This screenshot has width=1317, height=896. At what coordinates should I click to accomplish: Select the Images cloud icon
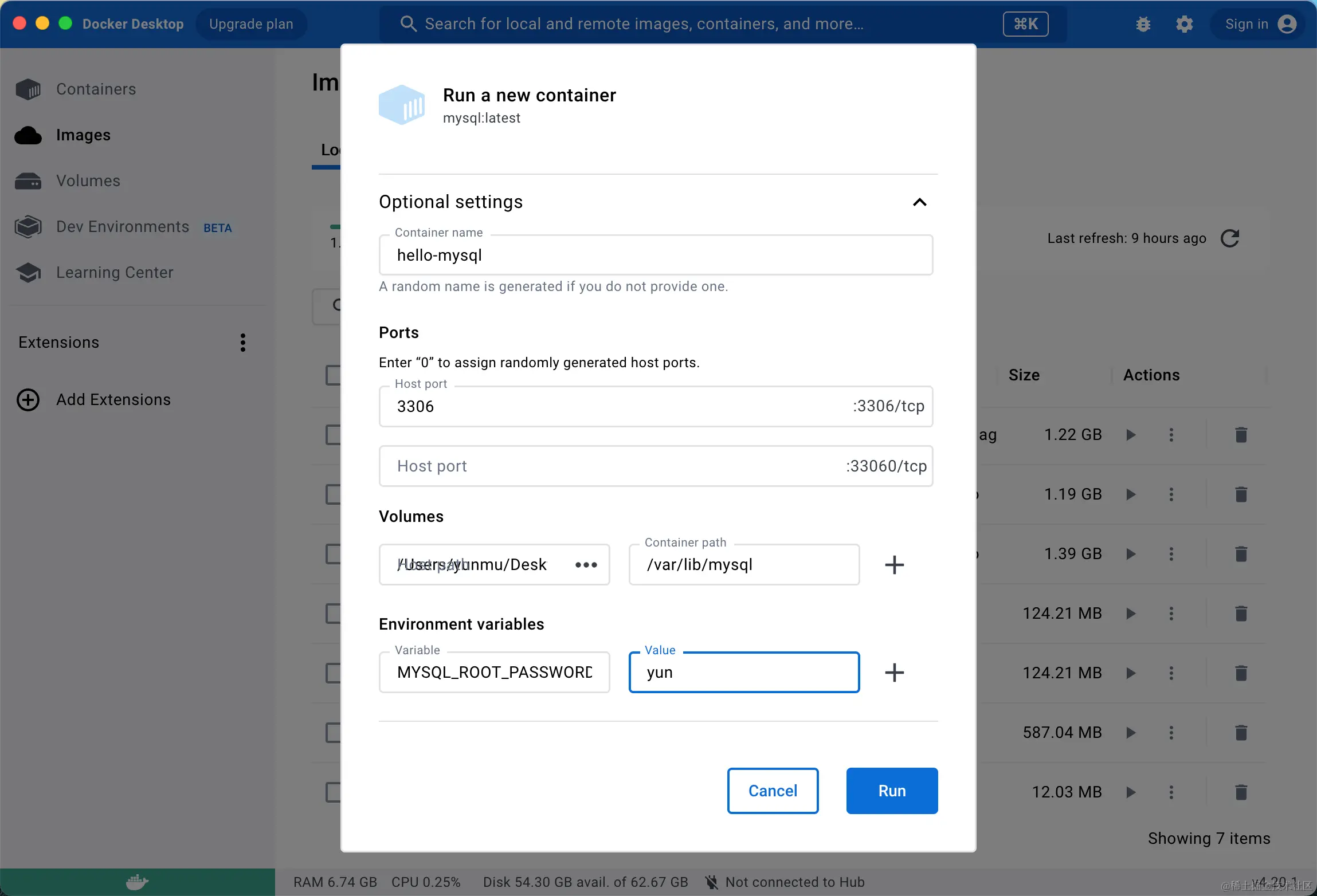click(x=28, y=135)
